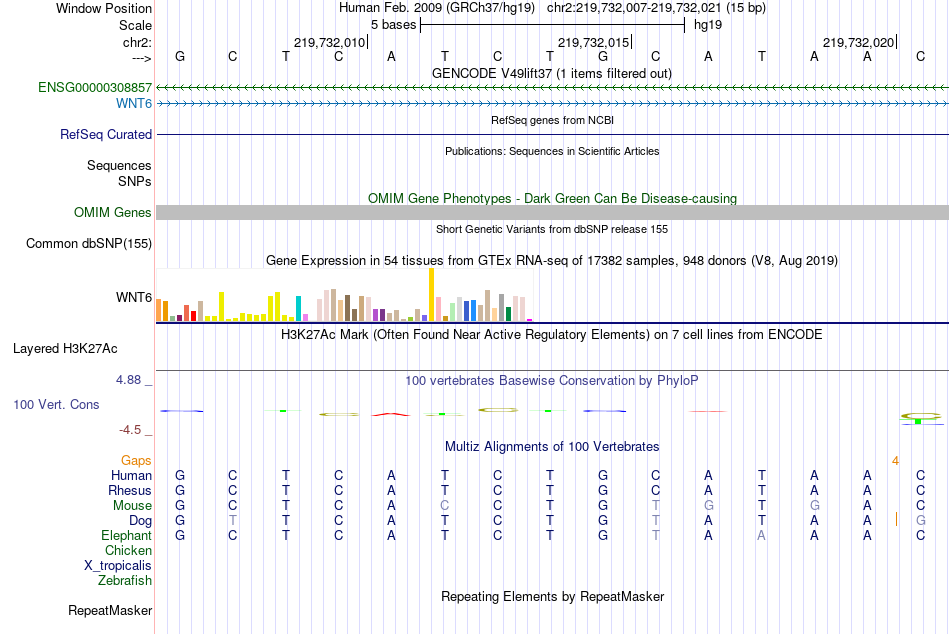Image resolution: width=950 pixels, height=634 pixels.
Task: Click the Publications: Sequences in Scientific Articles title
Action: [552, 151]
